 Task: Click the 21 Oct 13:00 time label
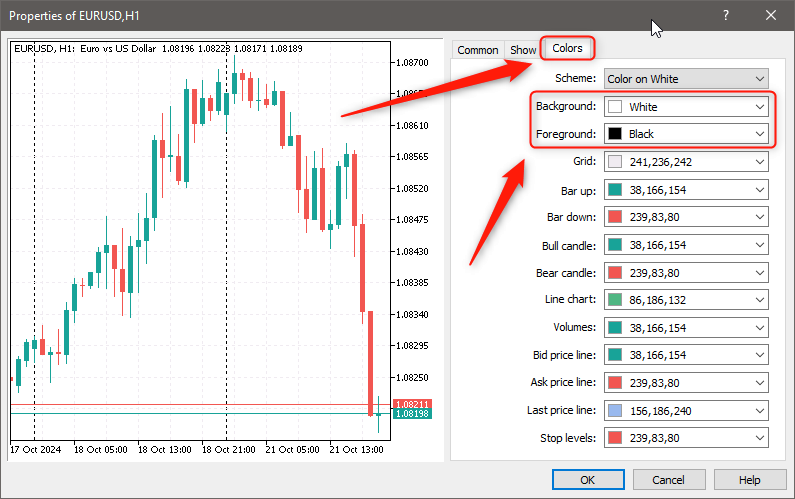pos(356,450)
